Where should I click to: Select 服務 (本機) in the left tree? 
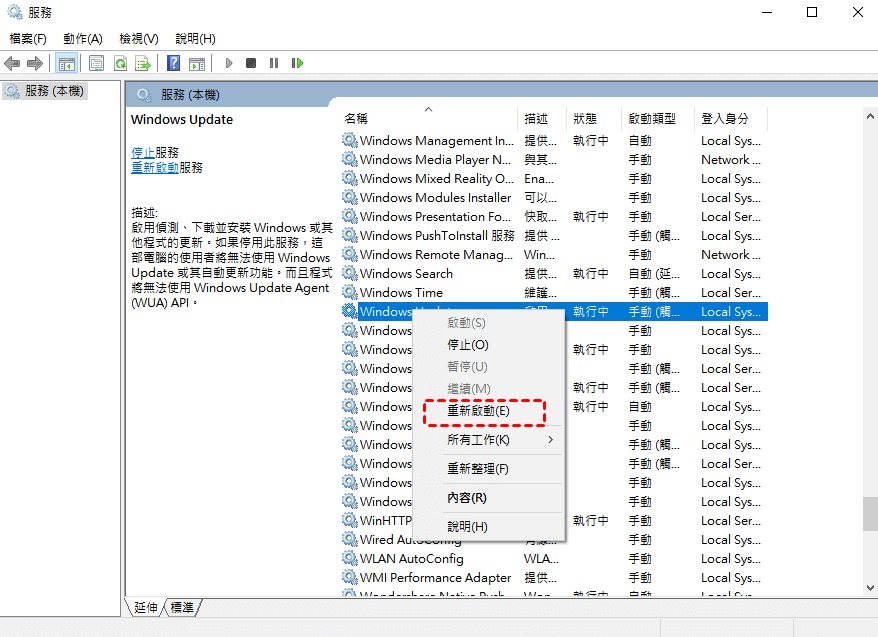(x=55, y=91)
